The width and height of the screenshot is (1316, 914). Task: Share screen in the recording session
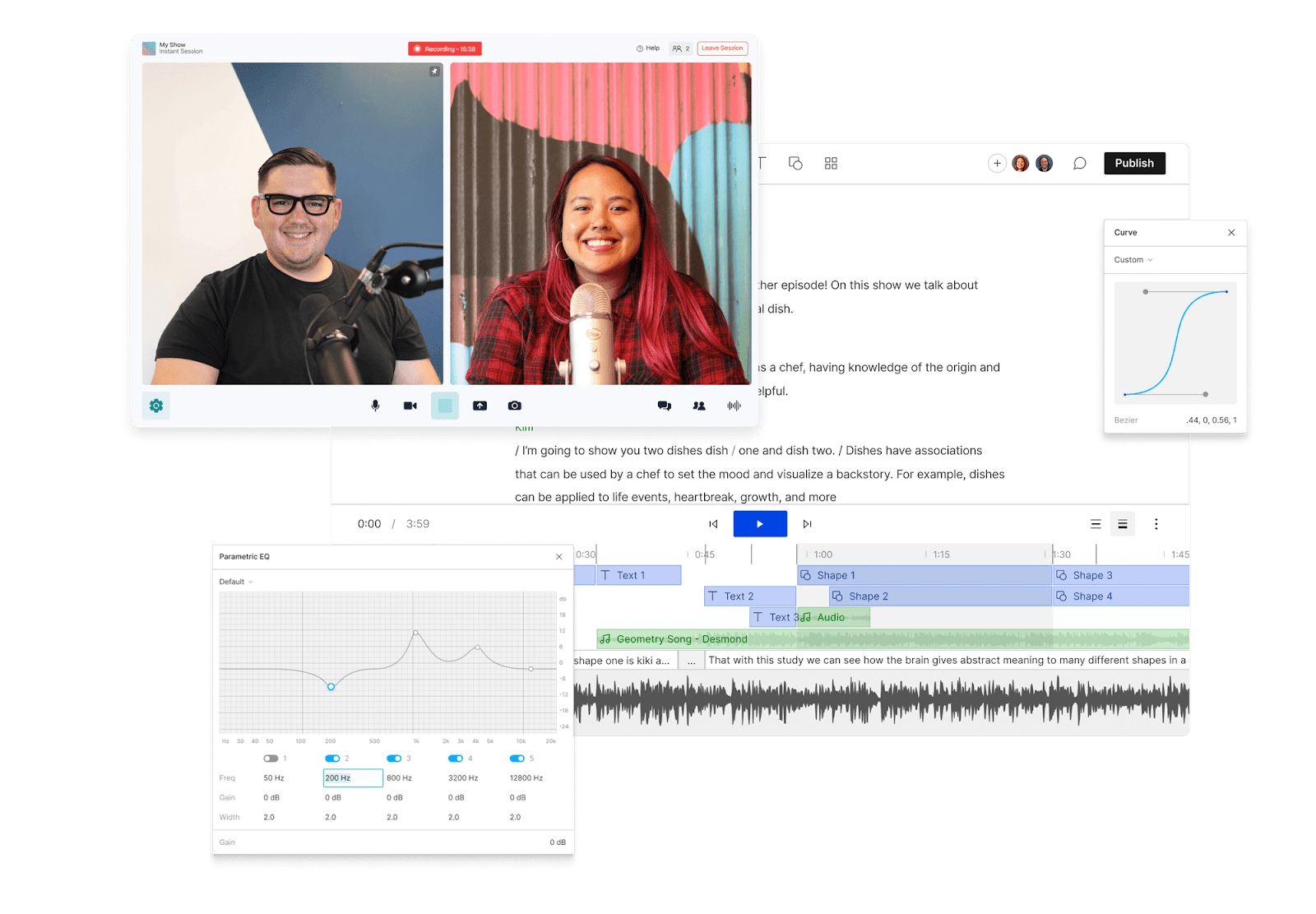(480, 406)
